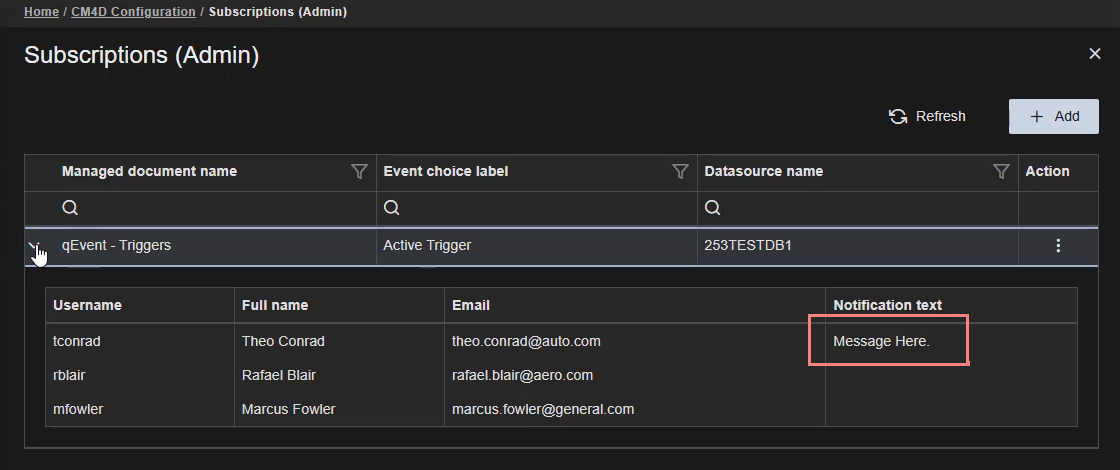Go to Home breadcrumb link
Viewport: 1120px width, 470px height.
[41, 12]
